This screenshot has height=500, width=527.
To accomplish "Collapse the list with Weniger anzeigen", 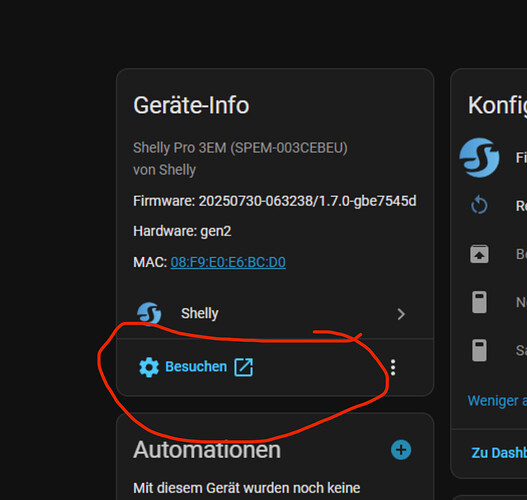I will point(497,401).
